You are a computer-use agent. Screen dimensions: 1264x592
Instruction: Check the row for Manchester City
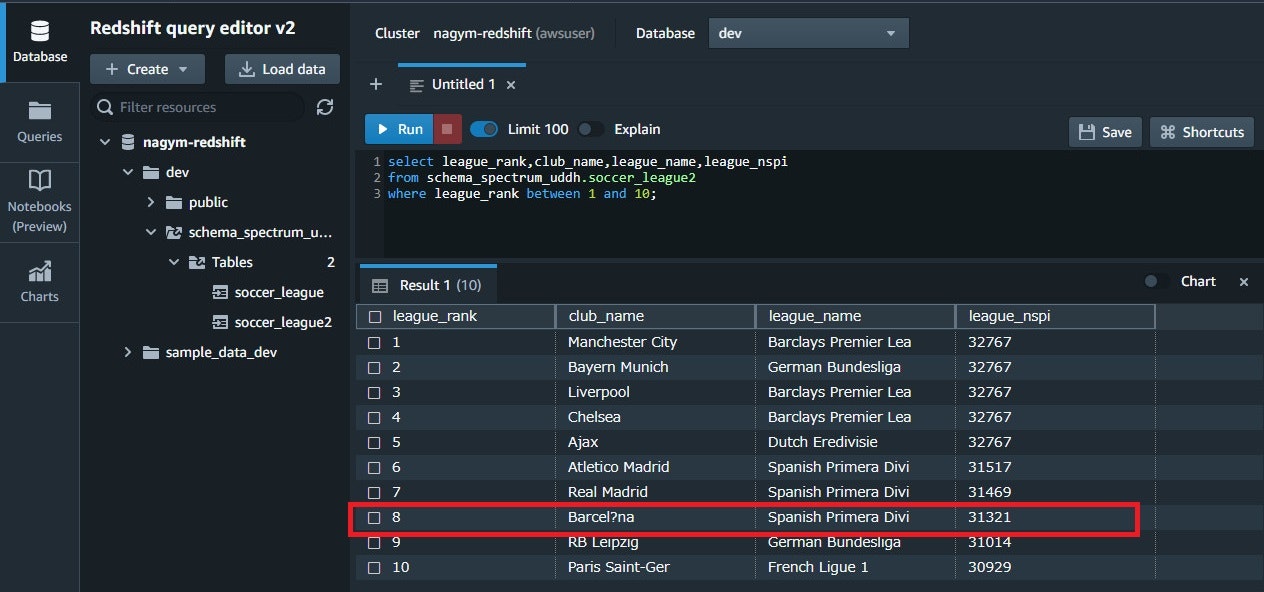tap(374, 342)
